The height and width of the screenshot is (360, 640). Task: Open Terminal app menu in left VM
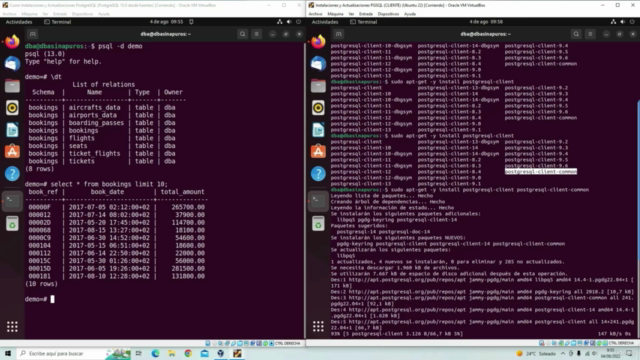(x=58, y=22)
